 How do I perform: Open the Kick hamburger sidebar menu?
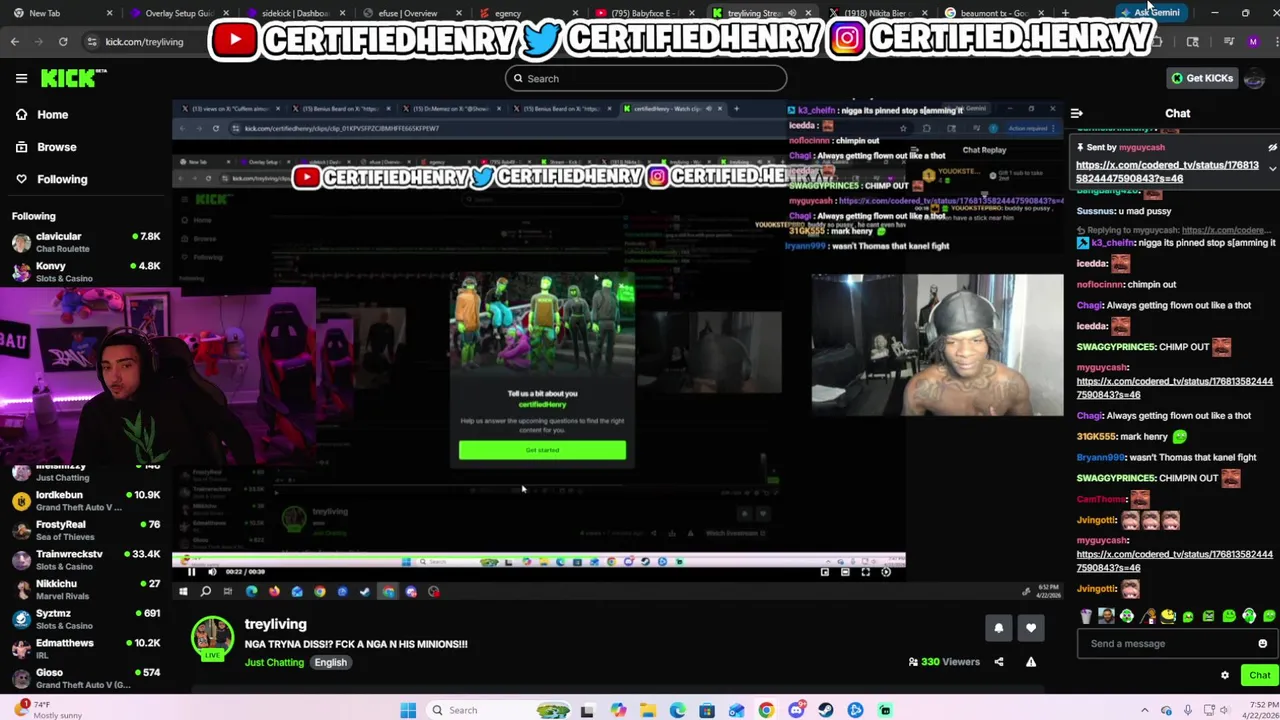(x=21, y=78)
